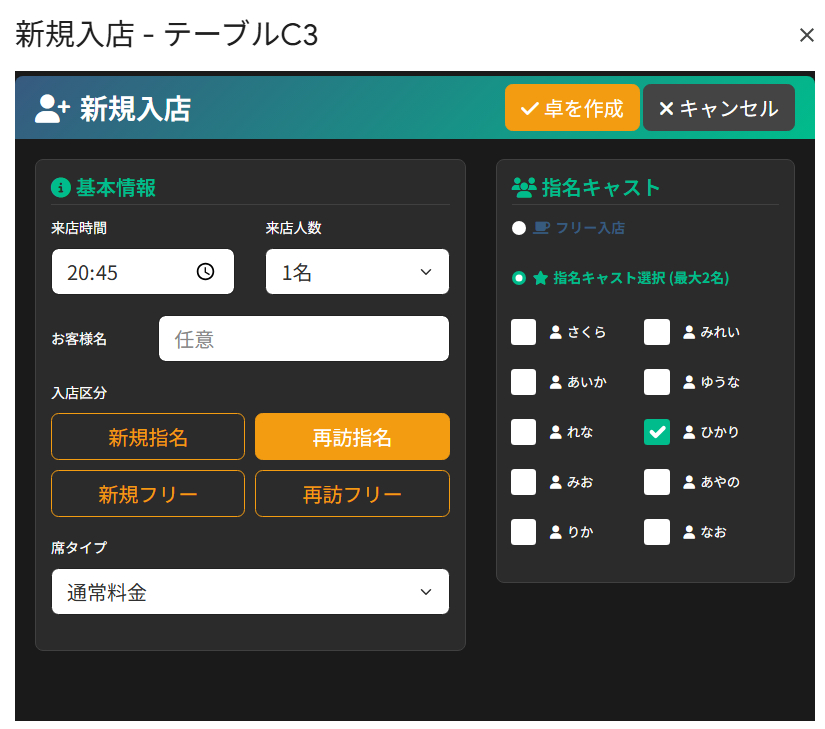Click the coffee cup icon beside フリー入店
825x729 pixels.
[541, 228]
